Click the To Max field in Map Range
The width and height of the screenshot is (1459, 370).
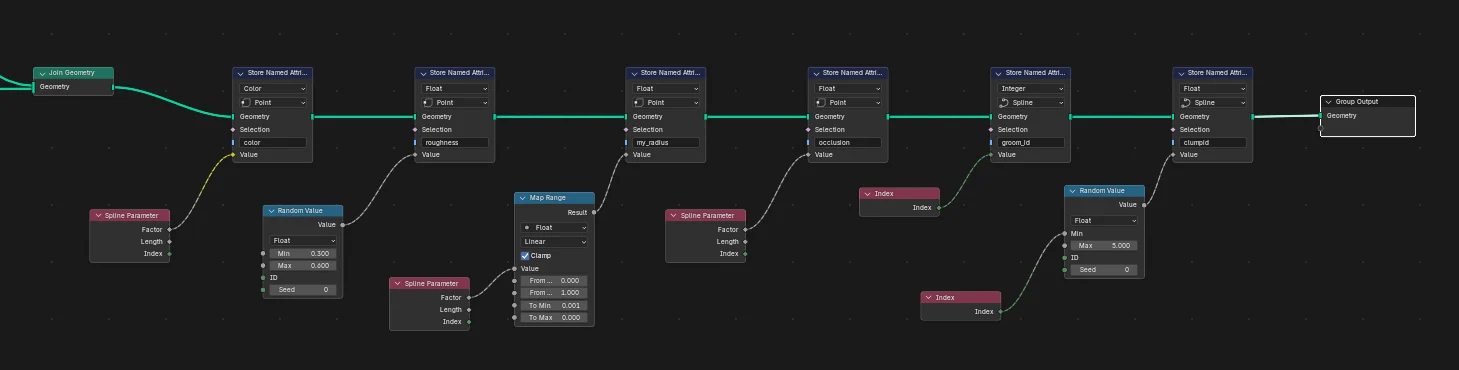pos(554,318)
